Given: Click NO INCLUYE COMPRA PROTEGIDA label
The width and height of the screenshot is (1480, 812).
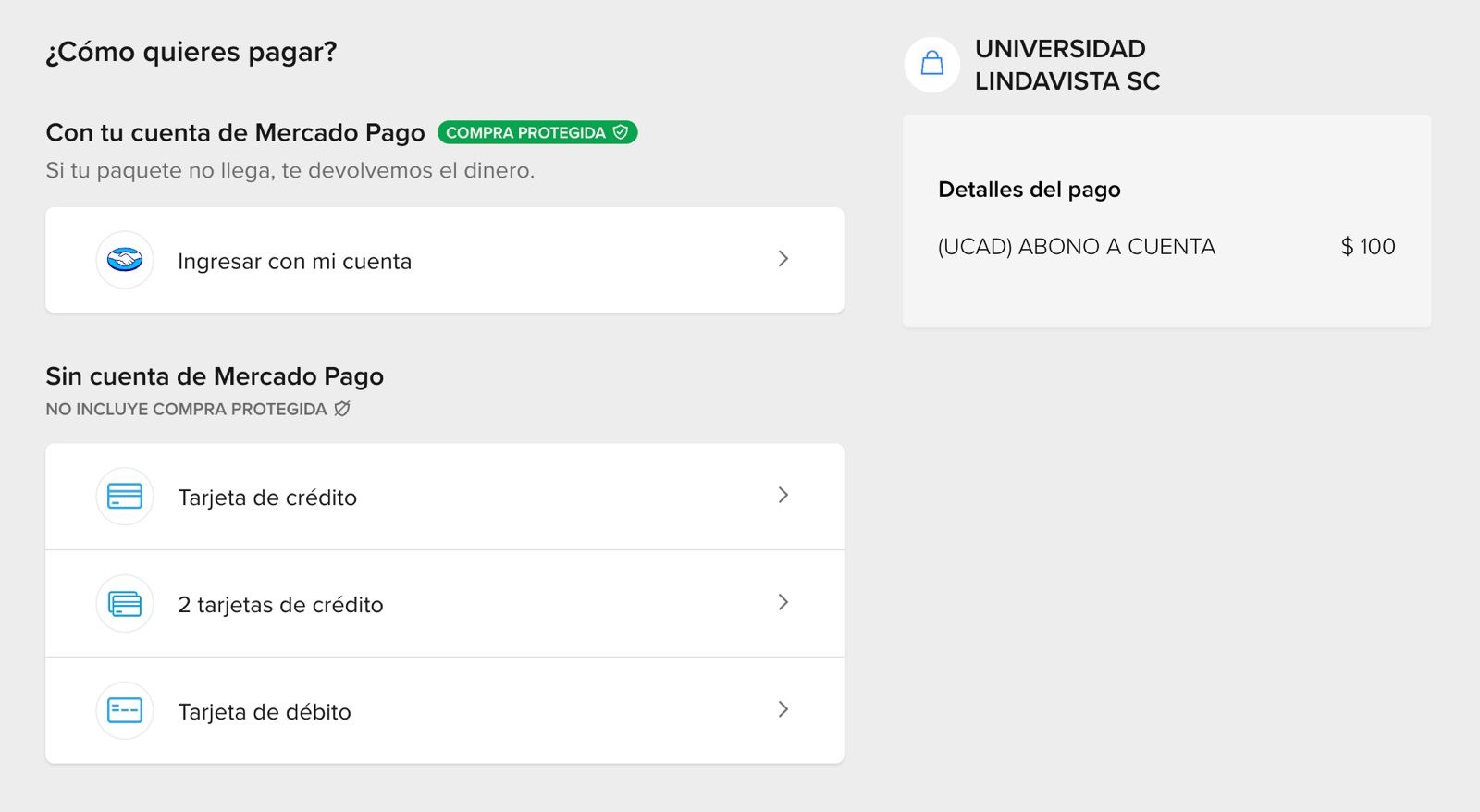Looking at the screenshot, I should (x=186, y=409).
